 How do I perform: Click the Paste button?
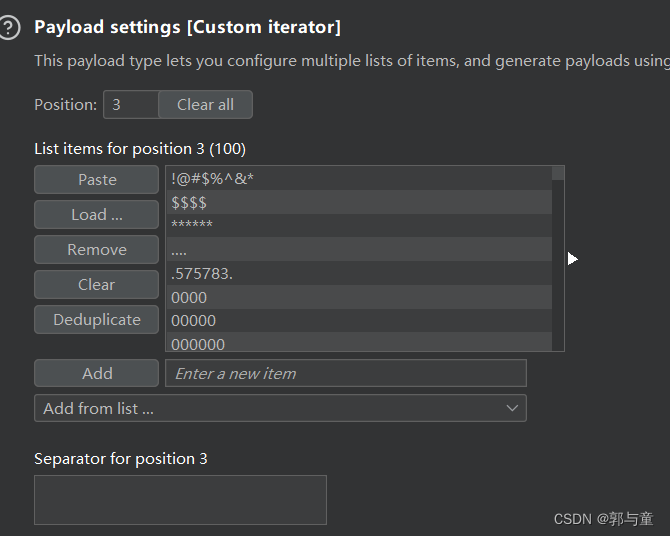point(97,180)
